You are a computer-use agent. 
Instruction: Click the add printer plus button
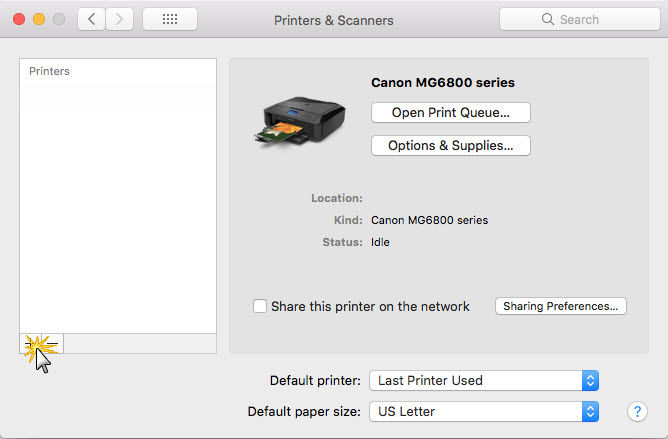coord(31,344)
